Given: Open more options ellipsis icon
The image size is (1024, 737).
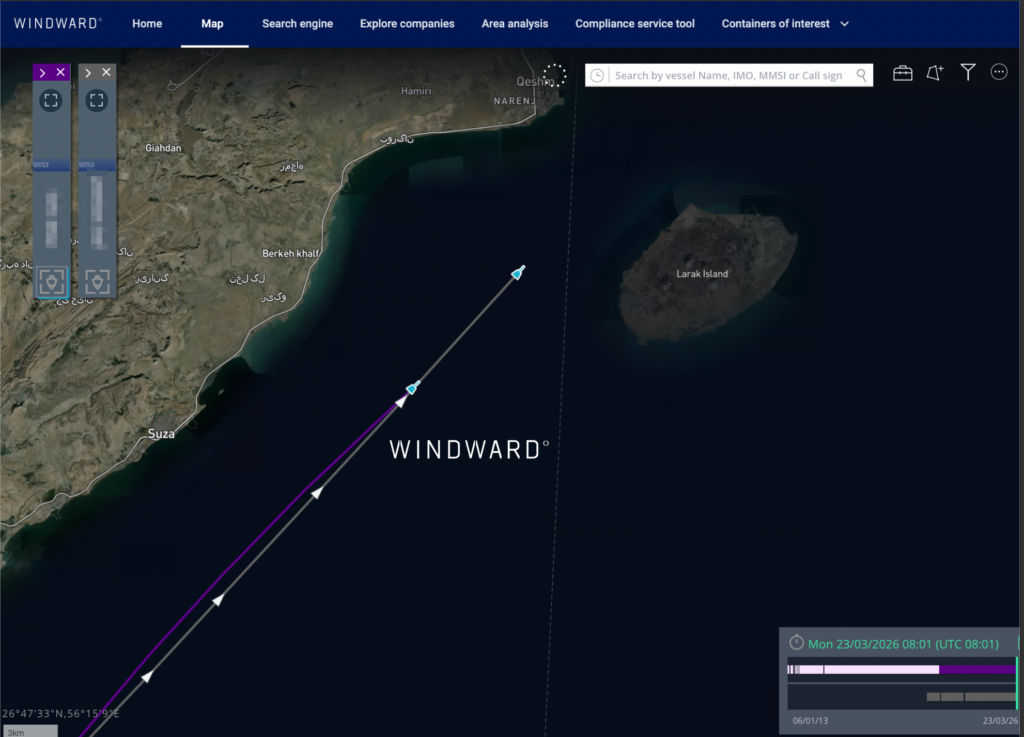Looking at the screenshot, I should (999, 72).
